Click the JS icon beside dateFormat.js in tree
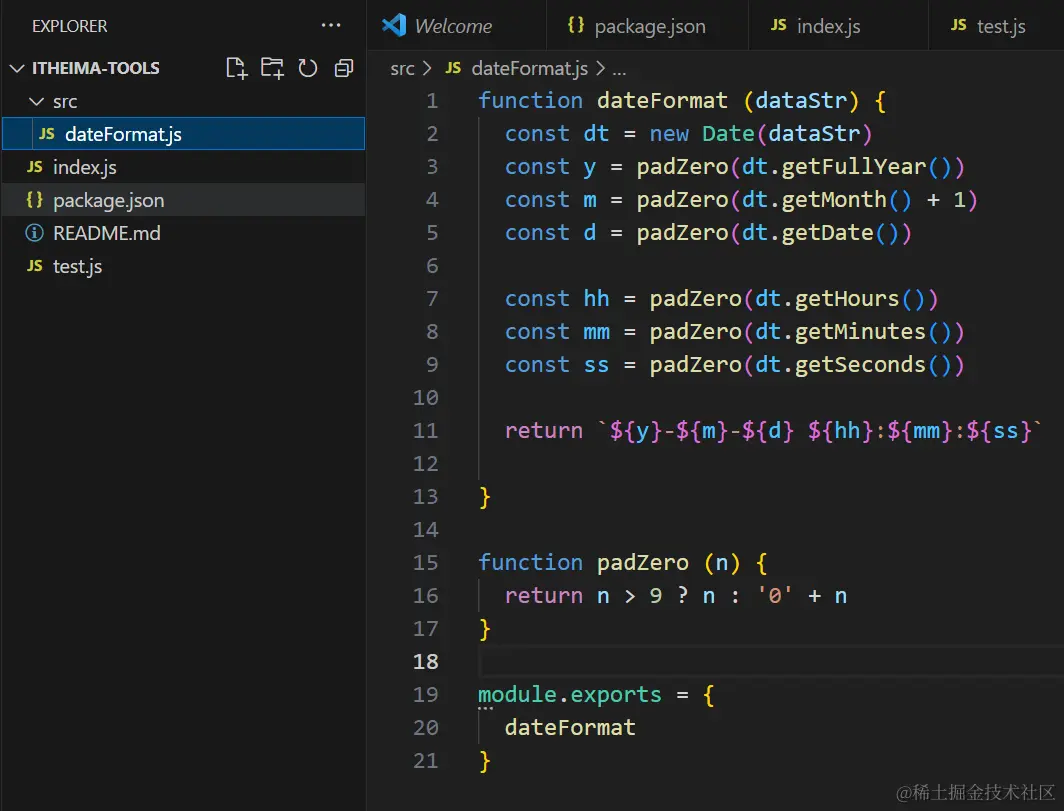 click(47, 134)
